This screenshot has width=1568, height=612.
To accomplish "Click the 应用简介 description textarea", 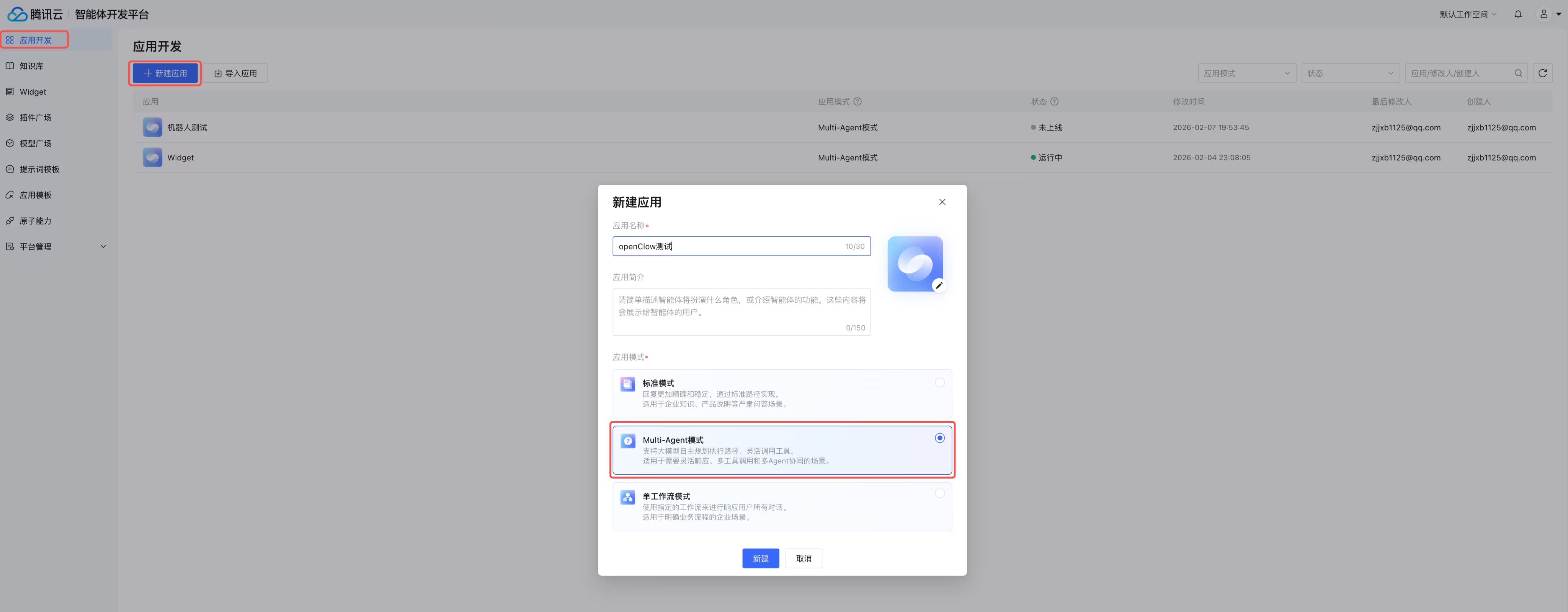I will 741,311.
